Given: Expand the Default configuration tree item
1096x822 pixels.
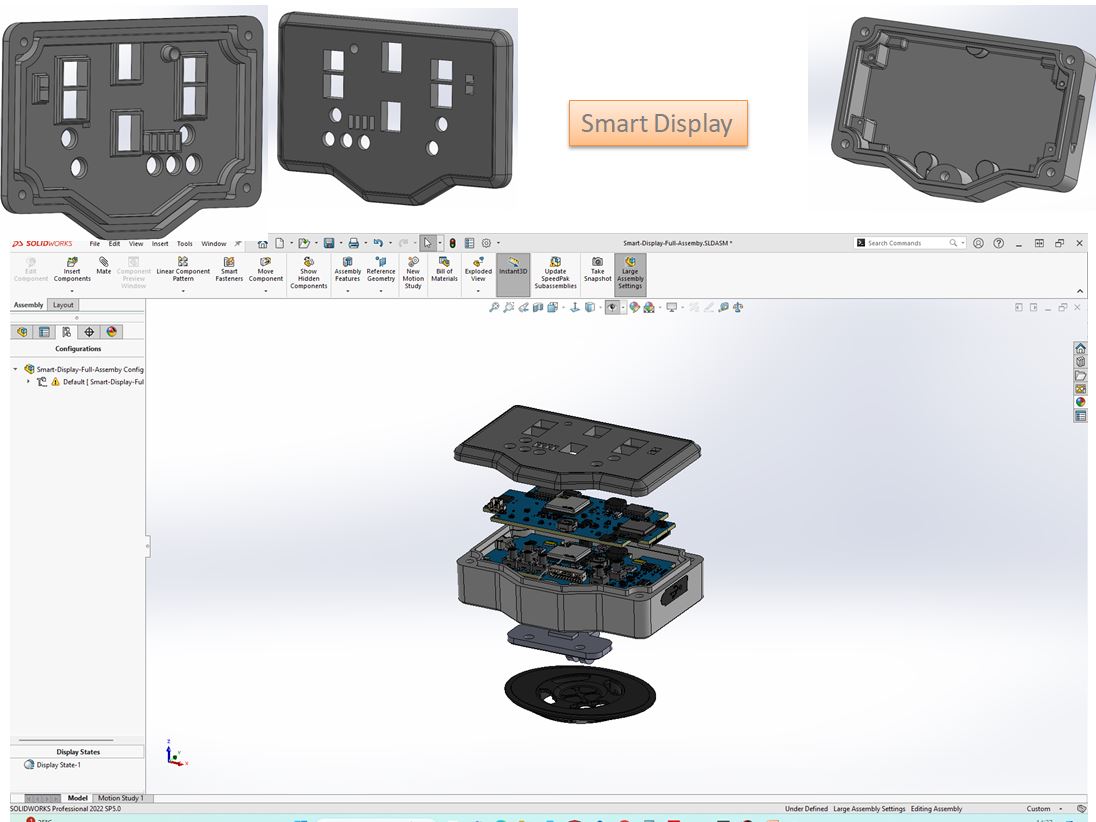Looking at the screenshot, I should (28, 382).
